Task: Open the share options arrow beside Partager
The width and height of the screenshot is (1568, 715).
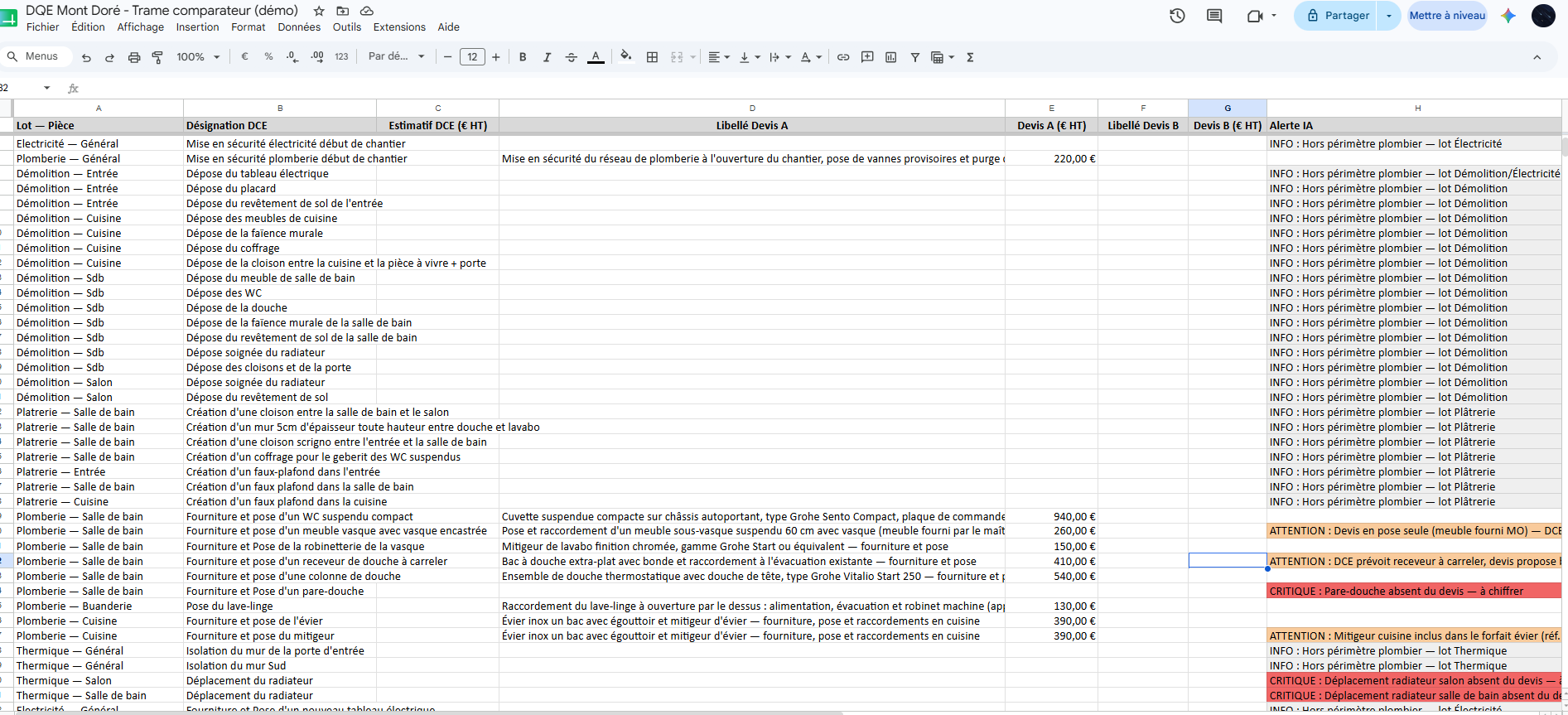Action: (x=1389, y=16)
